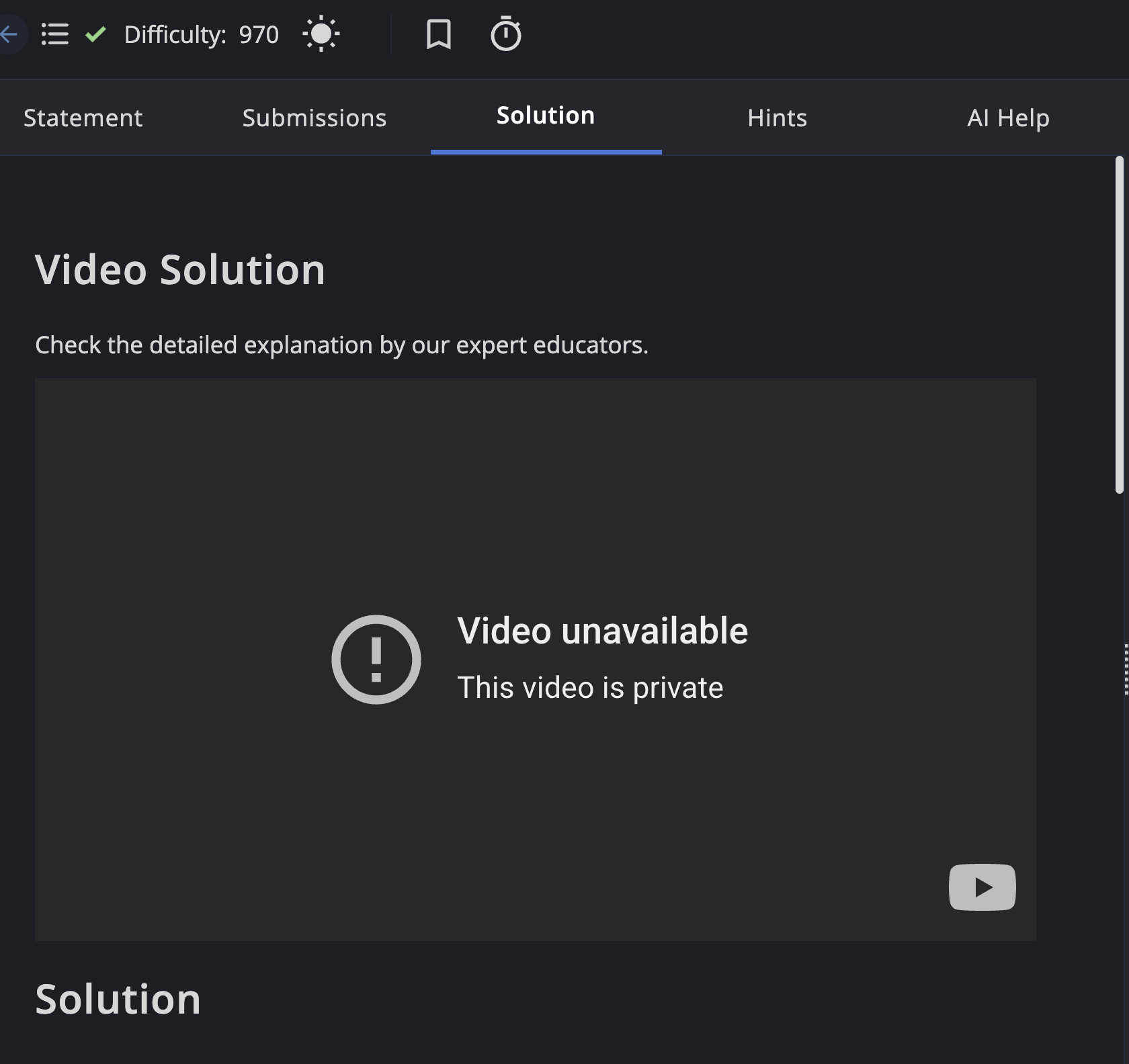Open the AI Help tab

(x=1008, y=118)
